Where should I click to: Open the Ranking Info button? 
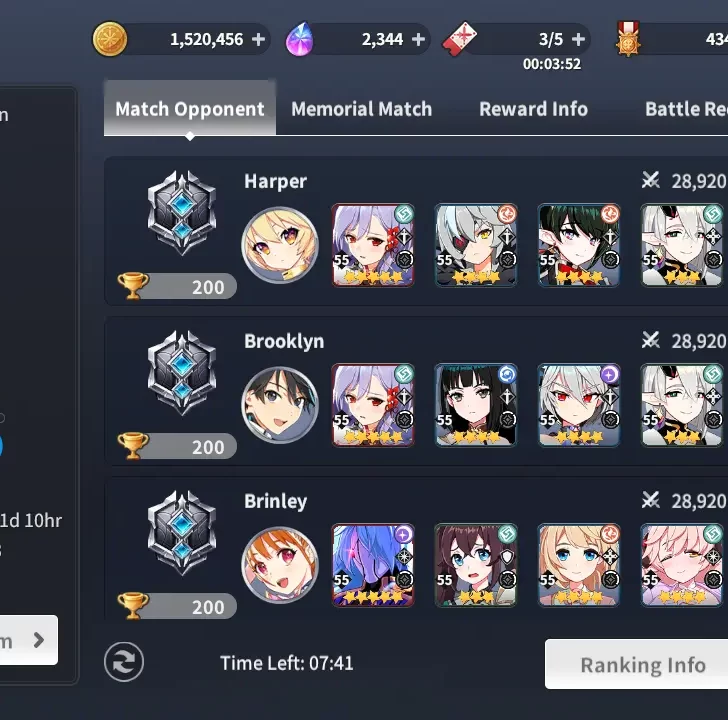tap(643, 664)
